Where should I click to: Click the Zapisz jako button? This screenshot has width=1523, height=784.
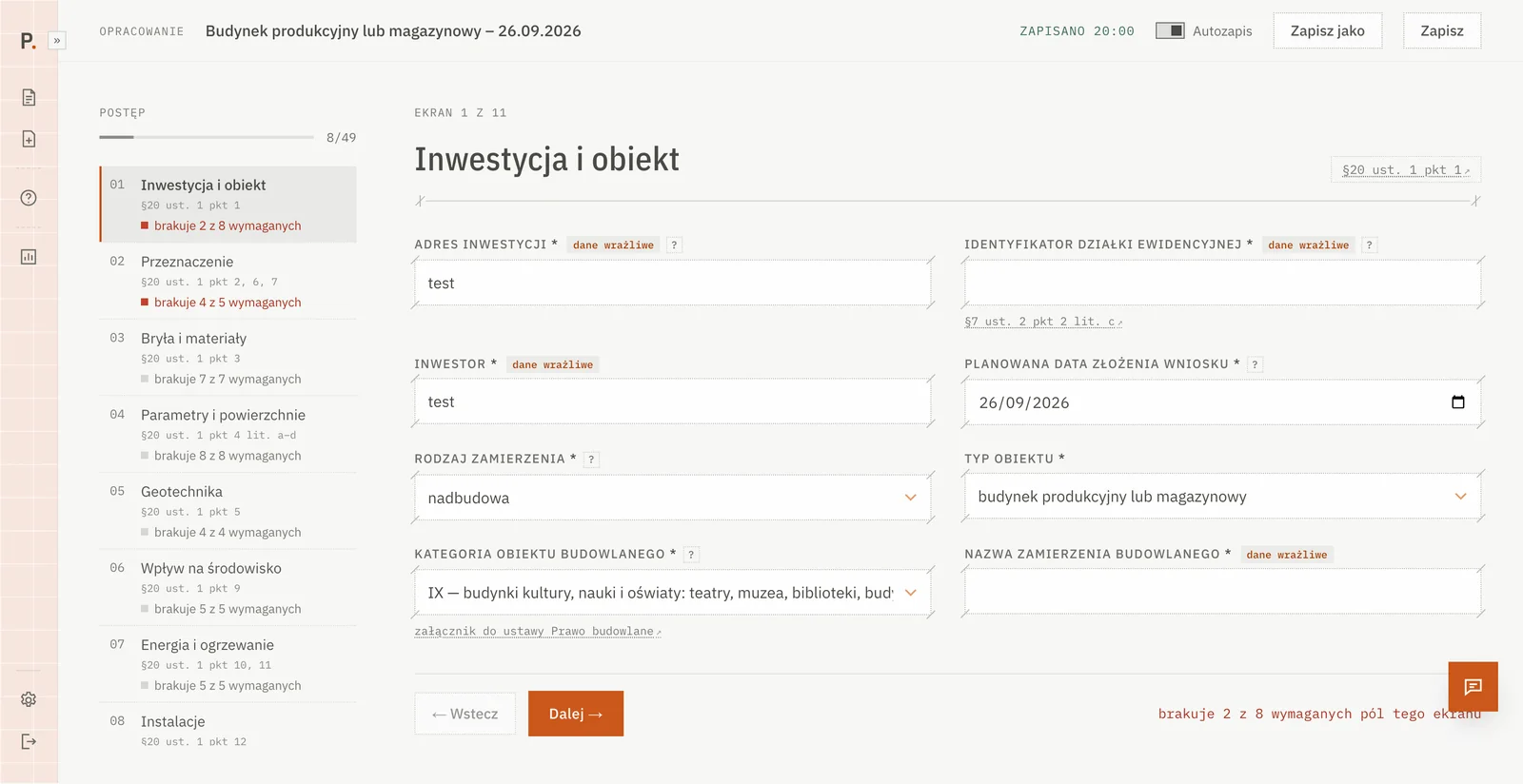point(1328,31)
